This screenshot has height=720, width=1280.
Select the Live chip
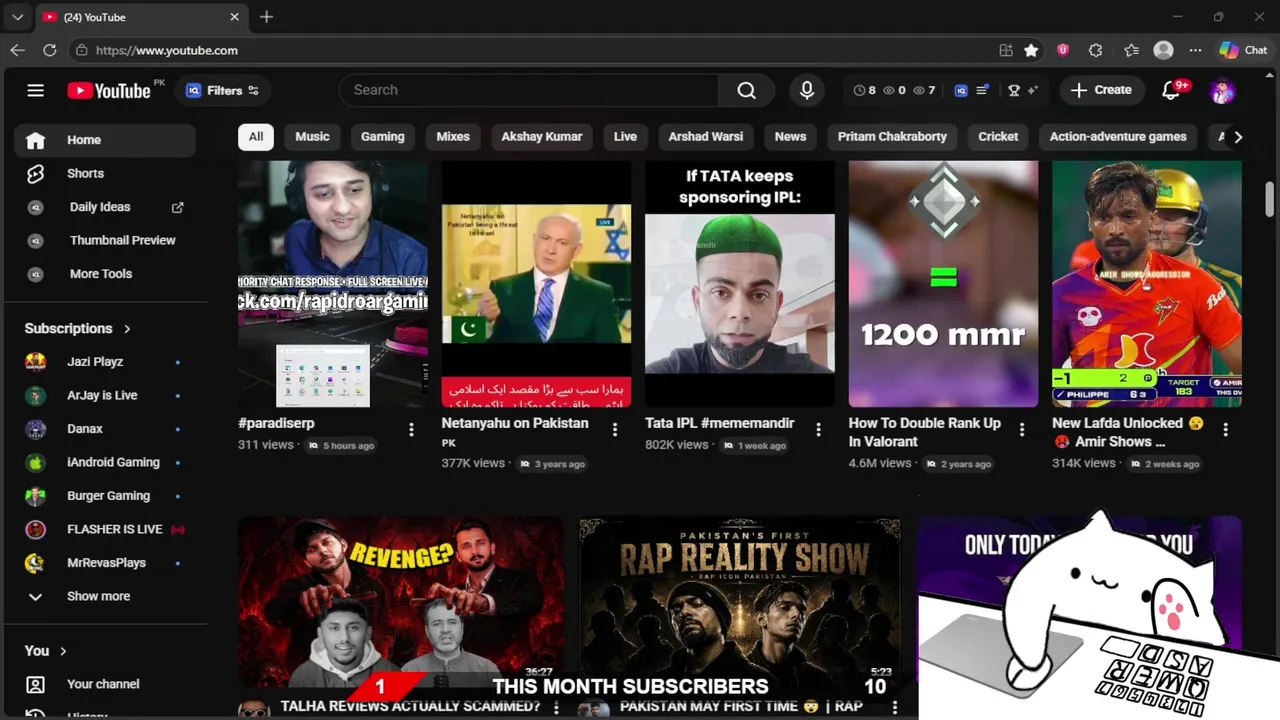pyautogui.click(x=625, y=137)
